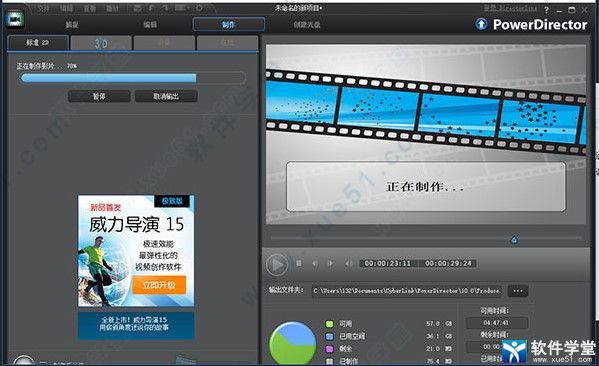This screenshot has height=366, width=599.
Task: Open the help question mark icon
Action: click(x=547, y=10)
